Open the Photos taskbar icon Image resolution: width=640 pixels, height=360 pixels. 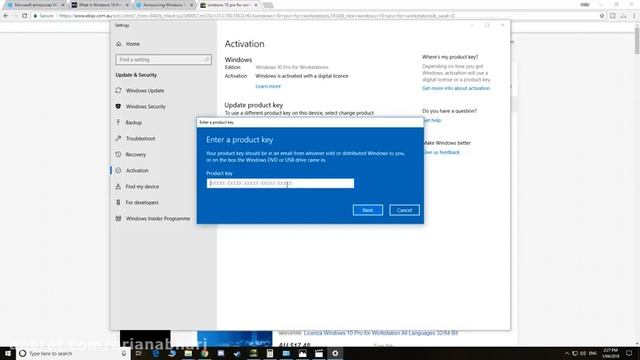pos(302,353)
